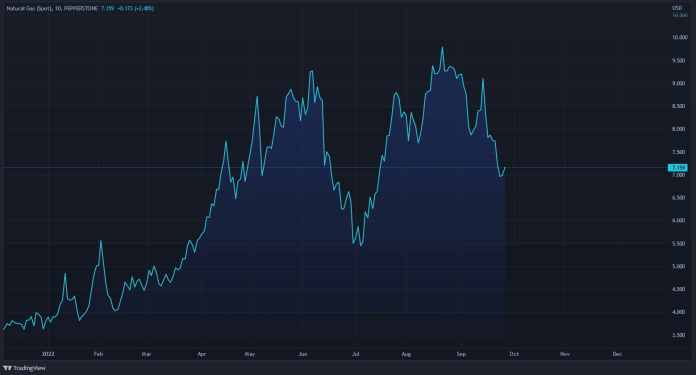The width and height of the screenshot is (696, 375).
Task: Click the Natural Gas (Spot) symbol title
Action: (x=29, y=8)
